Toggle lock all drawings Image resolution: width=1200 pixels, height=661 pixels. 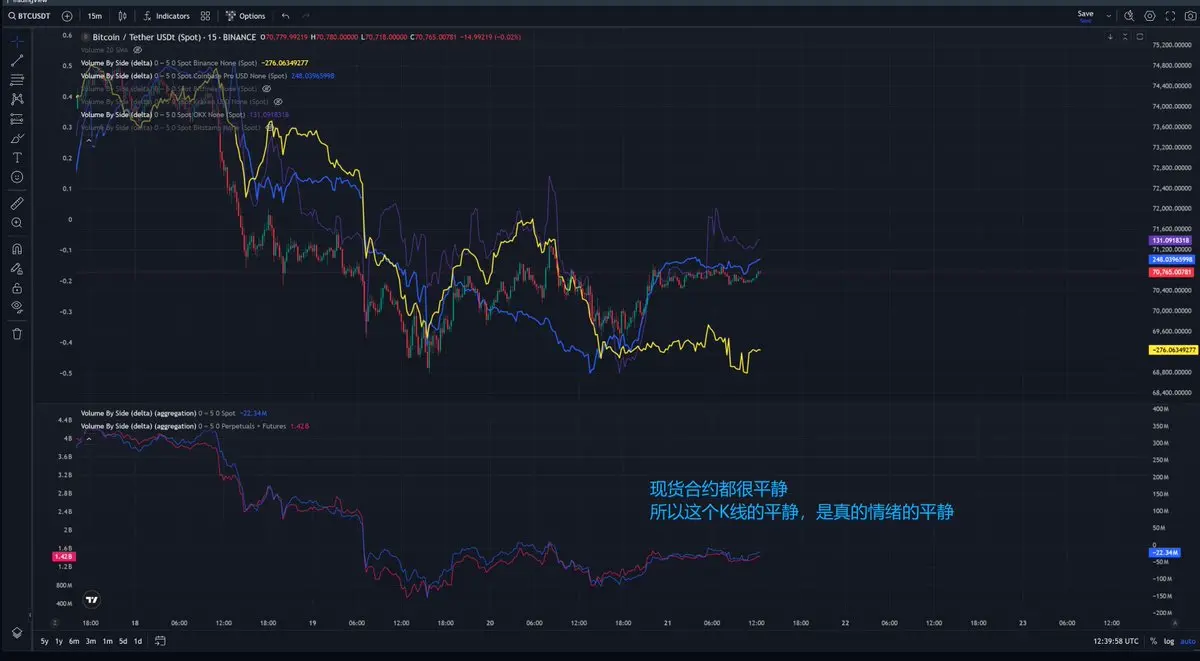[17, 287]
